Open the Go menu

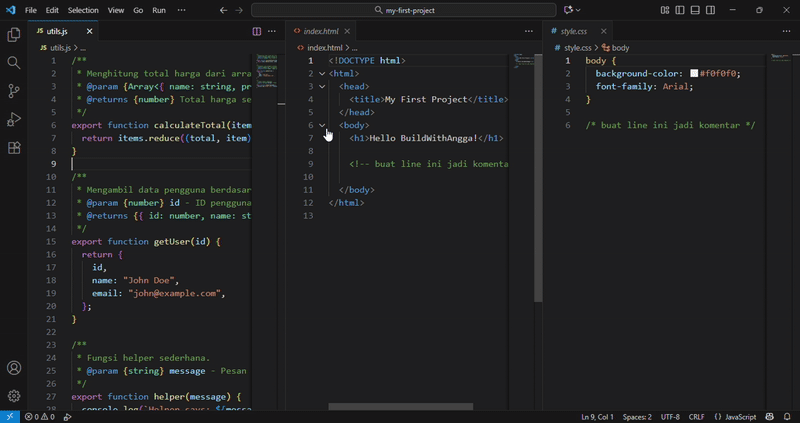[138, 10]
